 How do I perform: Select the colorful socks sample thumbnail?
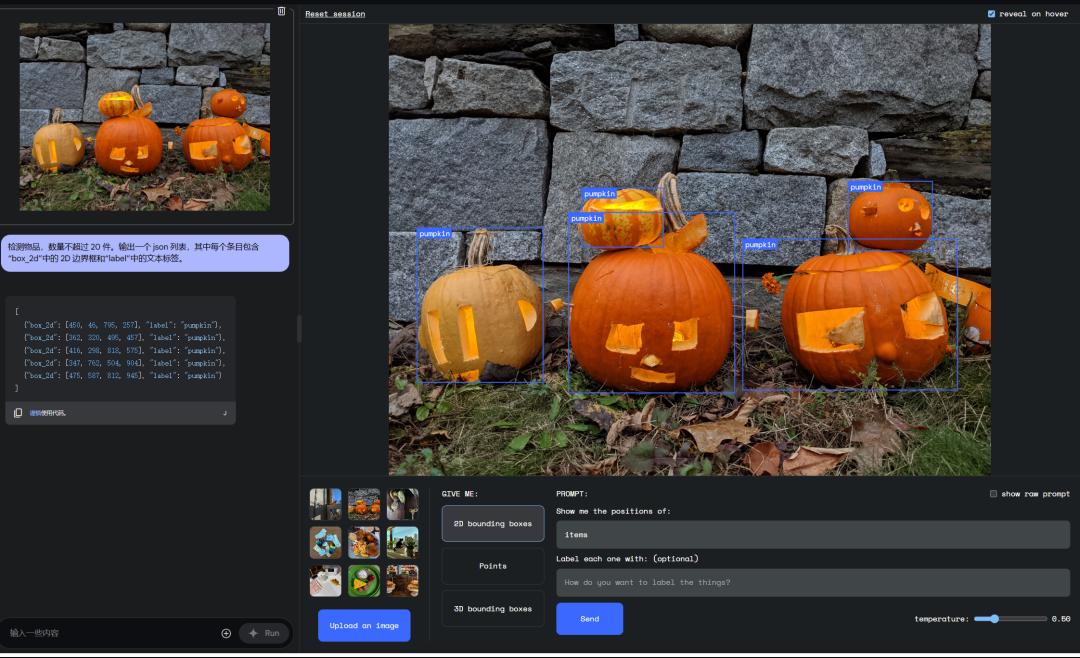click(x=325, y=543)
